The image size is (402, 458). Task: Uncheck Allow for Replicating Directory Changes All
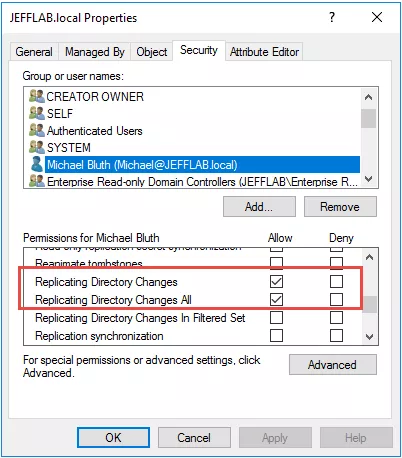pyautogui.click(x=276, y=300)
